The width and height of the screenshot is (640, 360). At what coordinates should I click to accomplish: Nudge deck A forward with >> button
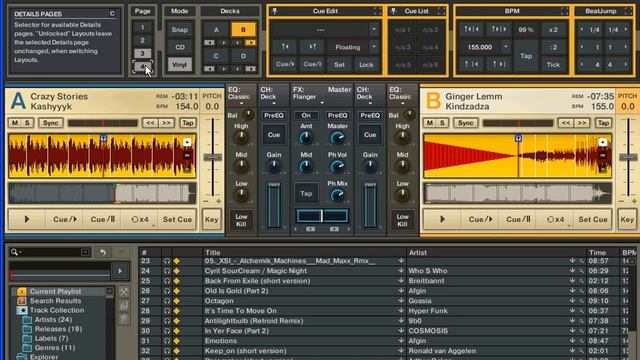[x=166, y=123]
